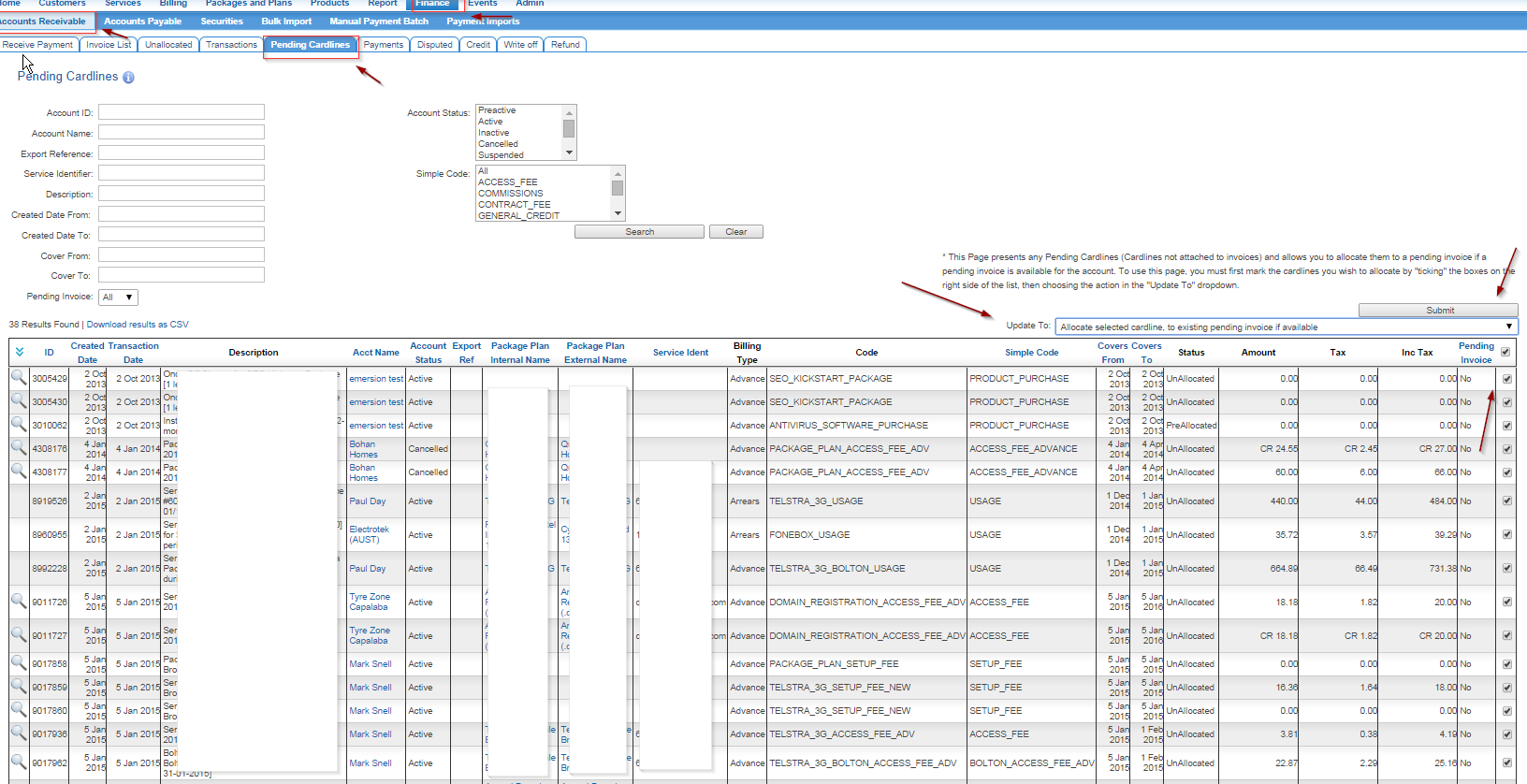Untick checkbox for cardline 3005430

click(1507, 402)
